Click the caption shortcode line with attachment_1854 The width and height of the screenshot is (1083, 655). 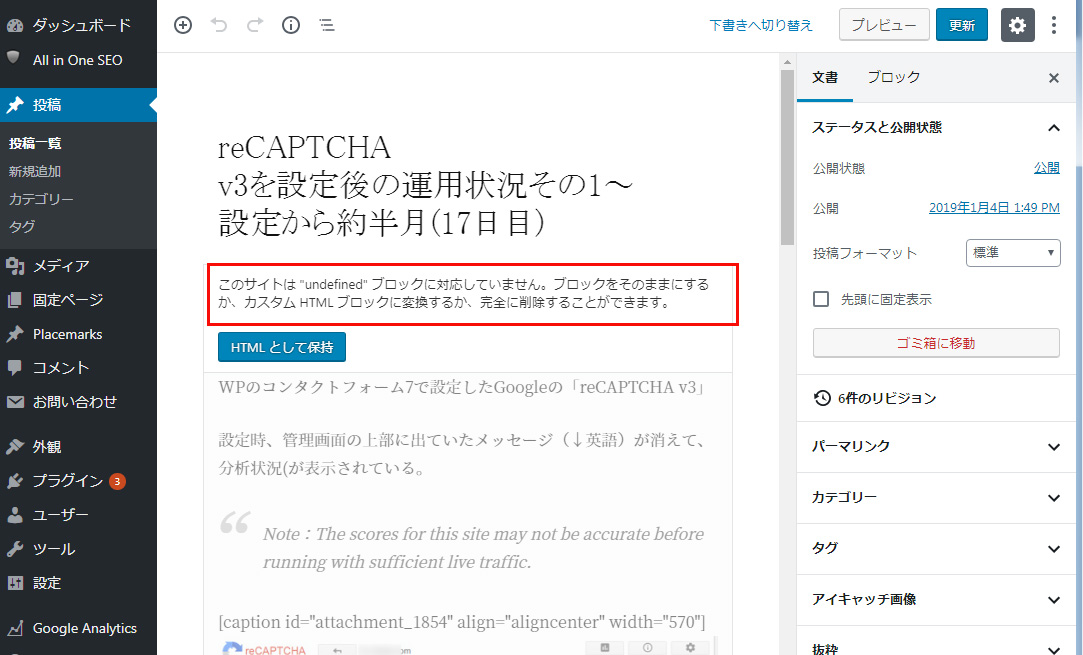pos(462,623)
